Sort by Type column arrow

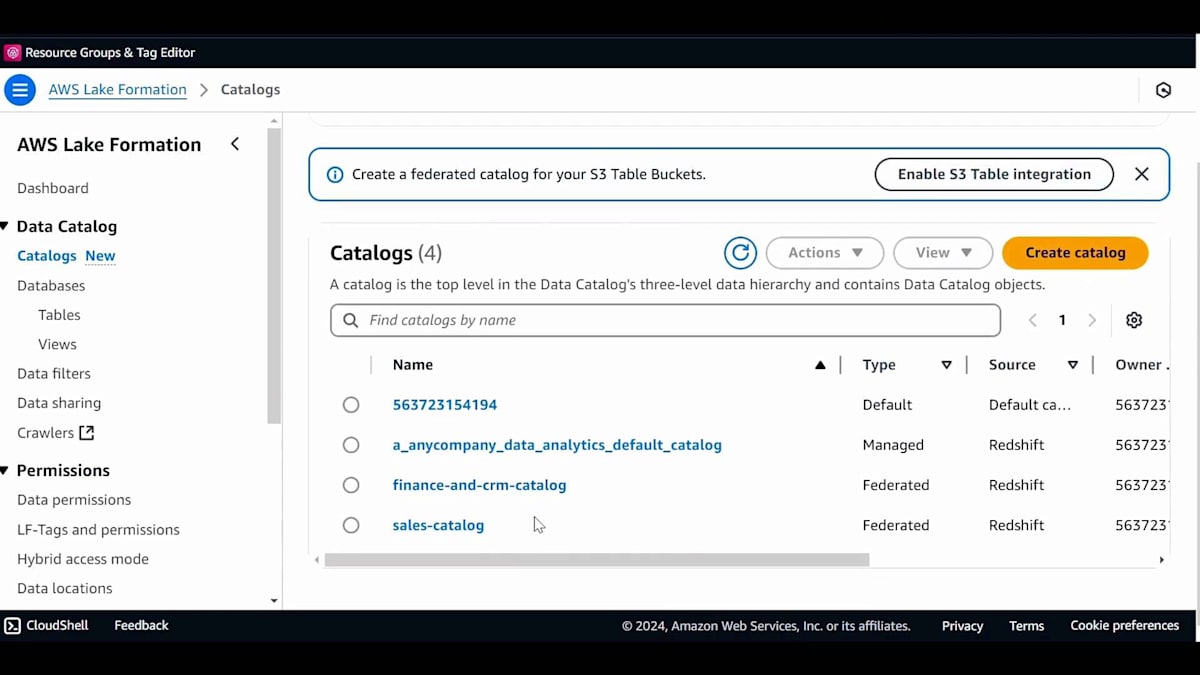pos(946,365)
